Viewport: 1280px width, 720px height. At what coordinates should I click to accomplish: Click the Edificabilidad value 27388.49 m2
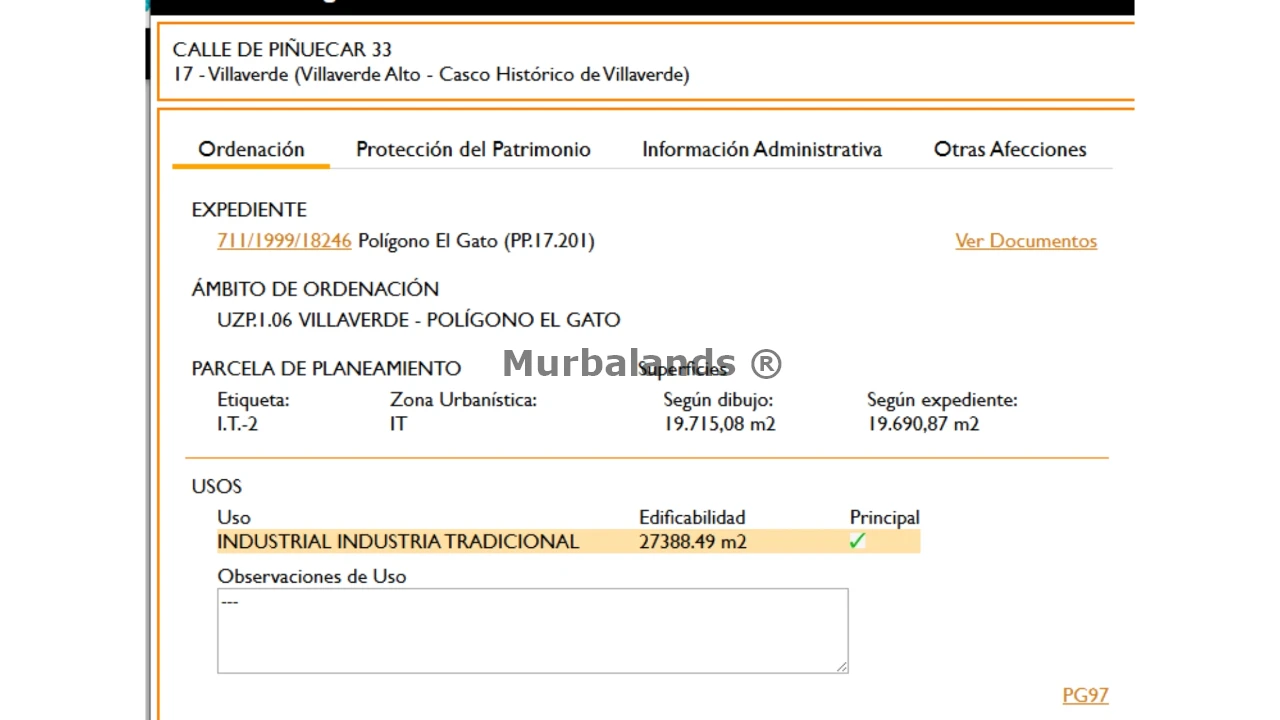[692, 542]
